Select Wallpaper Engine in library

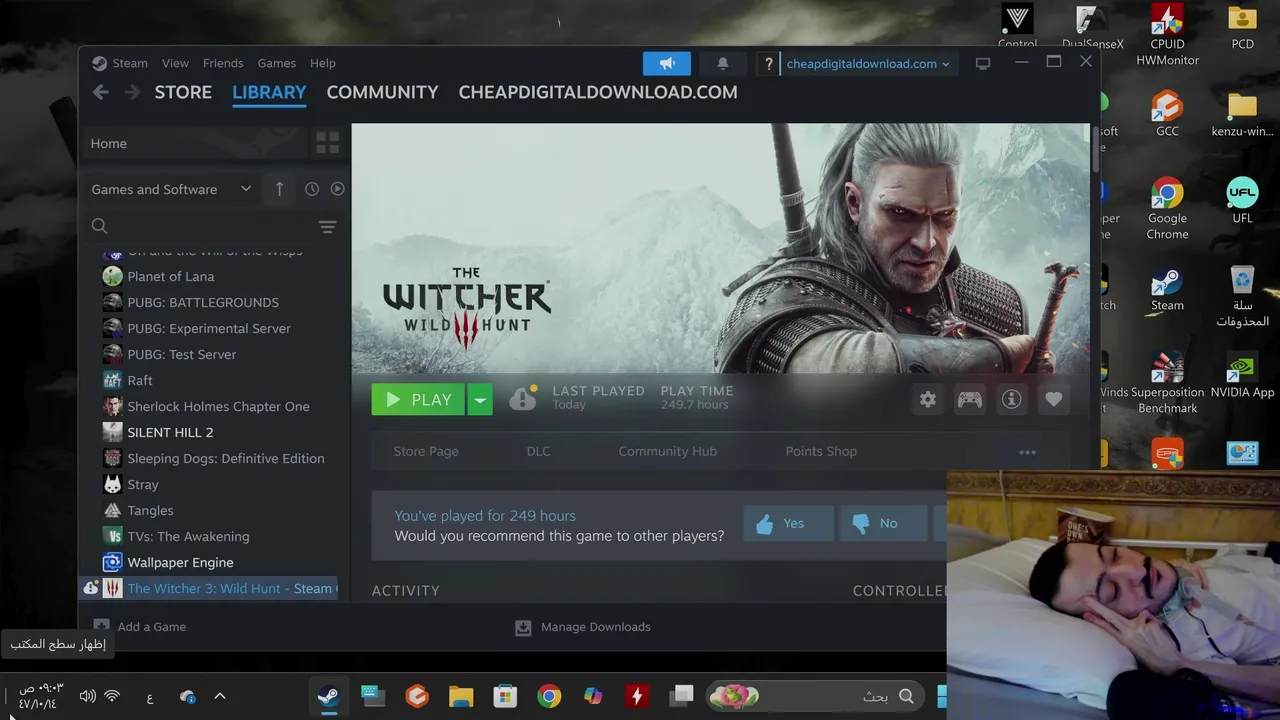pos(180,562)
